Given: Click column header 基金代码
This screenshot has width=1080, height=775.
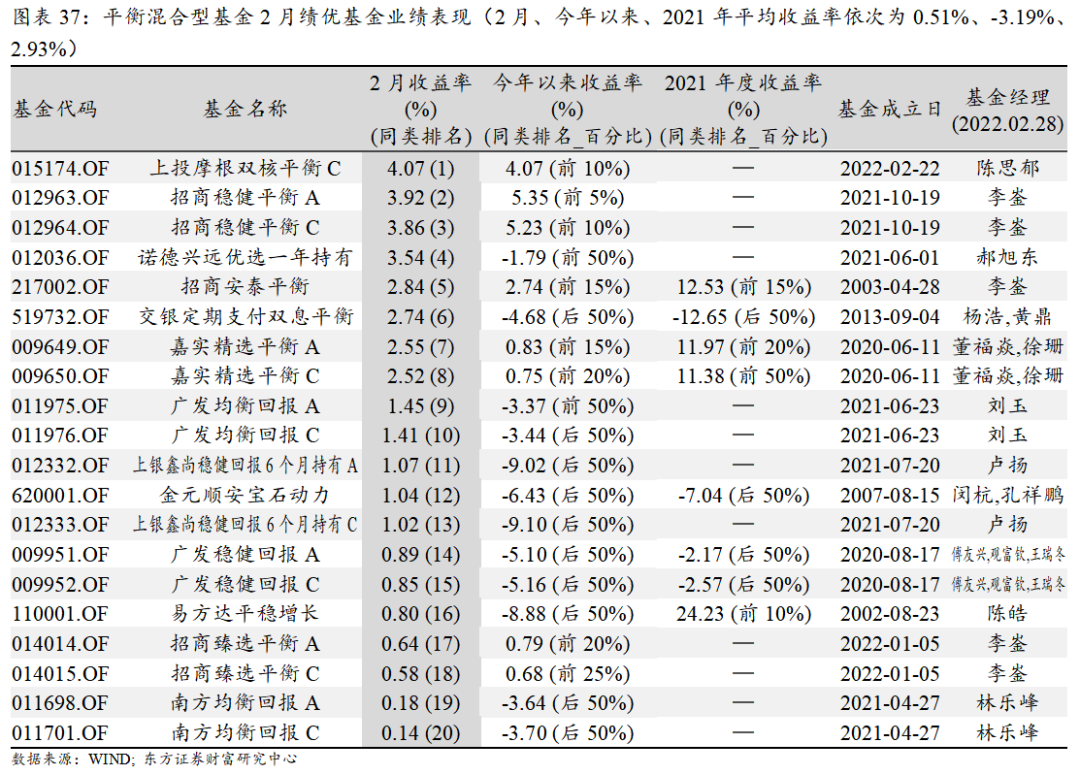Looking at the screenshot, I should (x=55, y=110).
